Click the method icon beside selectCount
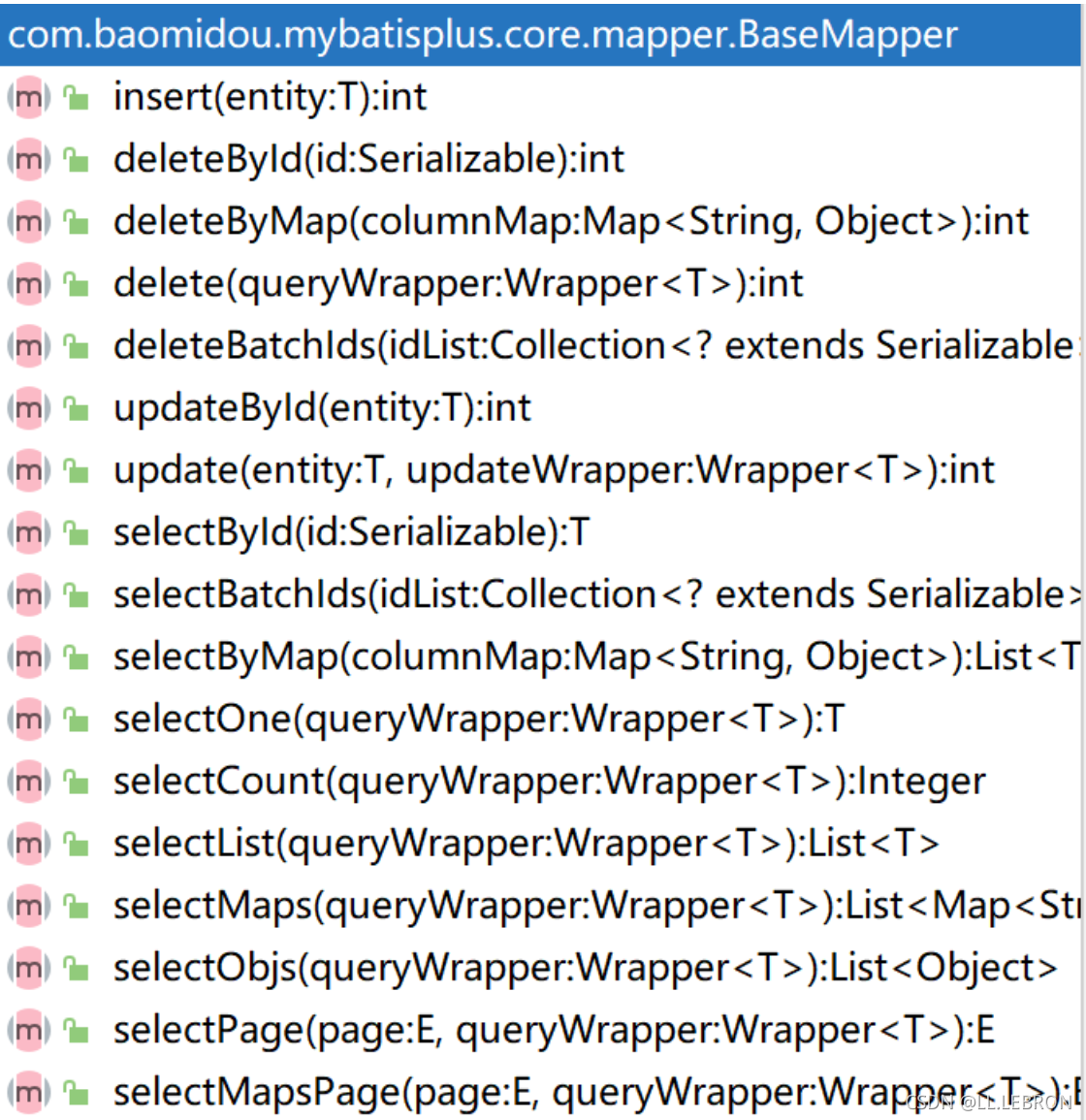Screen dimensions: 1086x1120 pyautogui.click(x=28, y=781)
